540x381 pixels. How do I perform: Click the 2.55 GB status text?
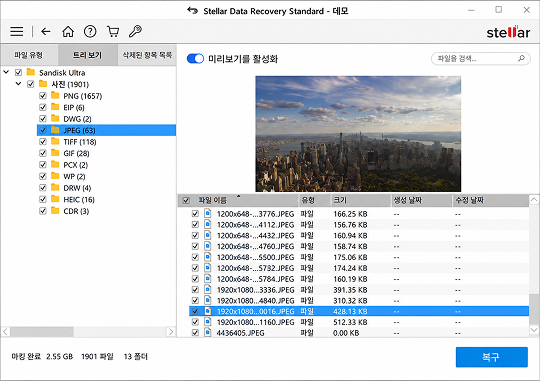tap(60, 357)
